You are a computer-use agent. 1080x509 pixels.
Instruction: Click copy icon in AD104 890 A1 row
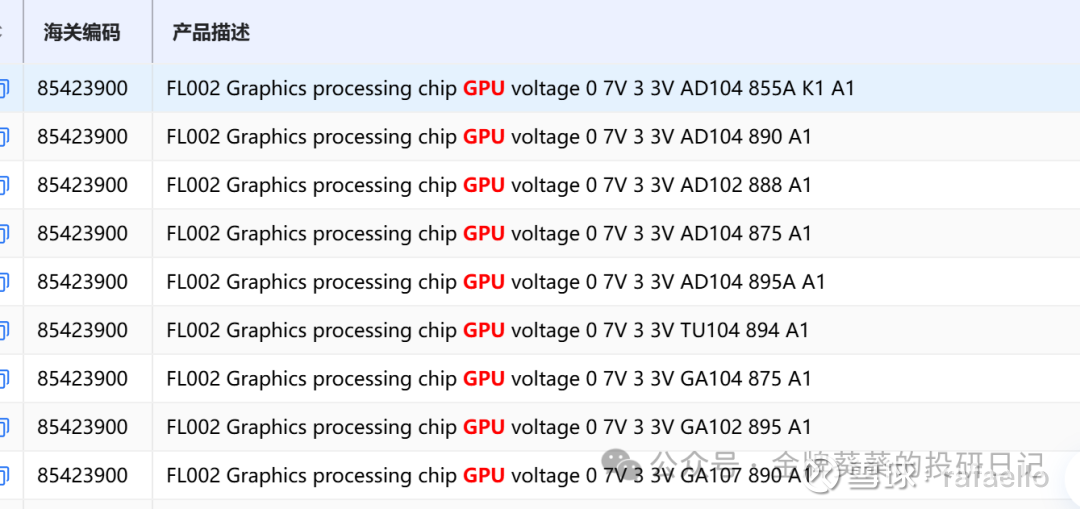3,136
